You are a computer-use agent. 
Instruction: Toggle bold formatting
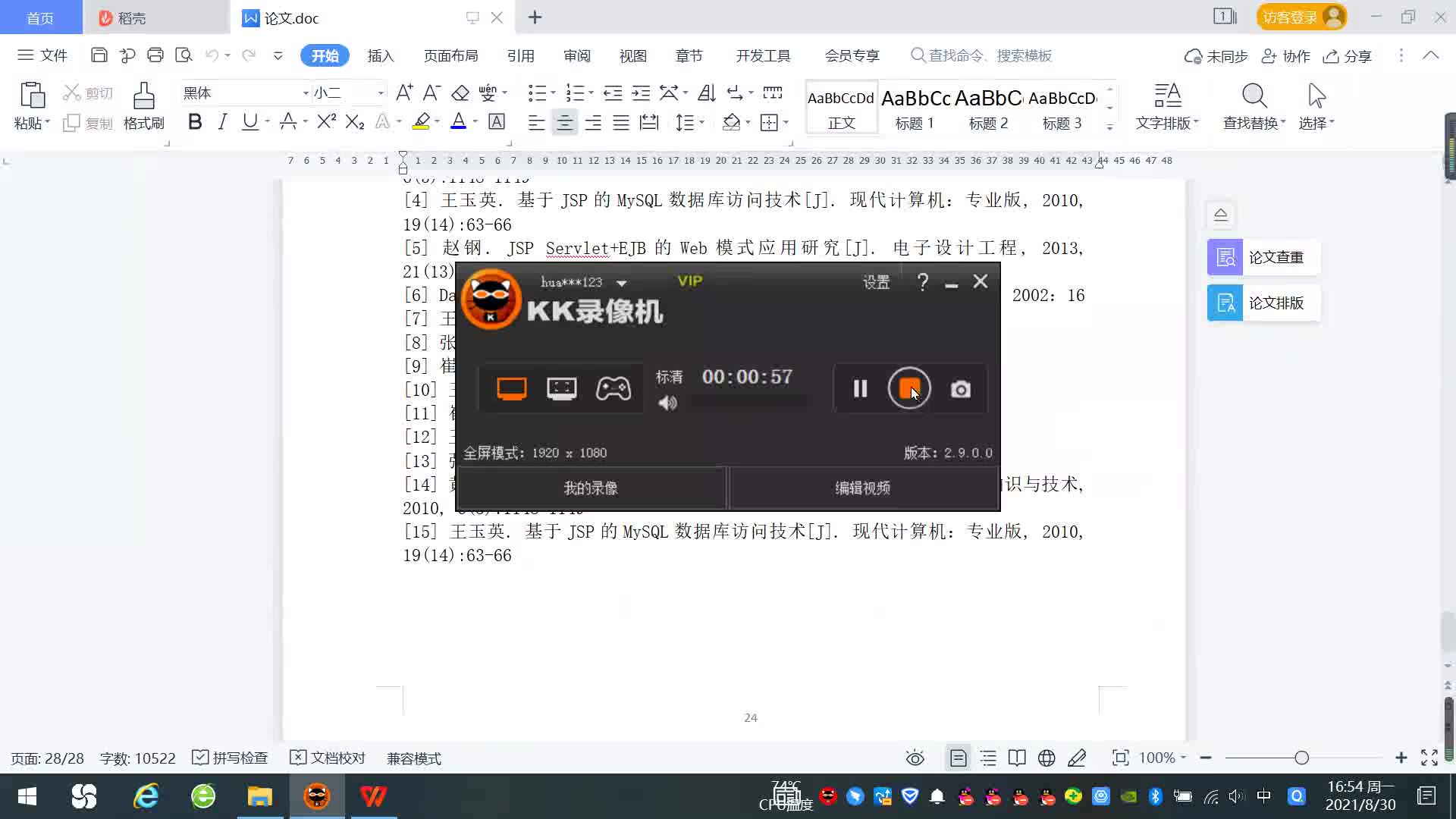coord(195,122)
